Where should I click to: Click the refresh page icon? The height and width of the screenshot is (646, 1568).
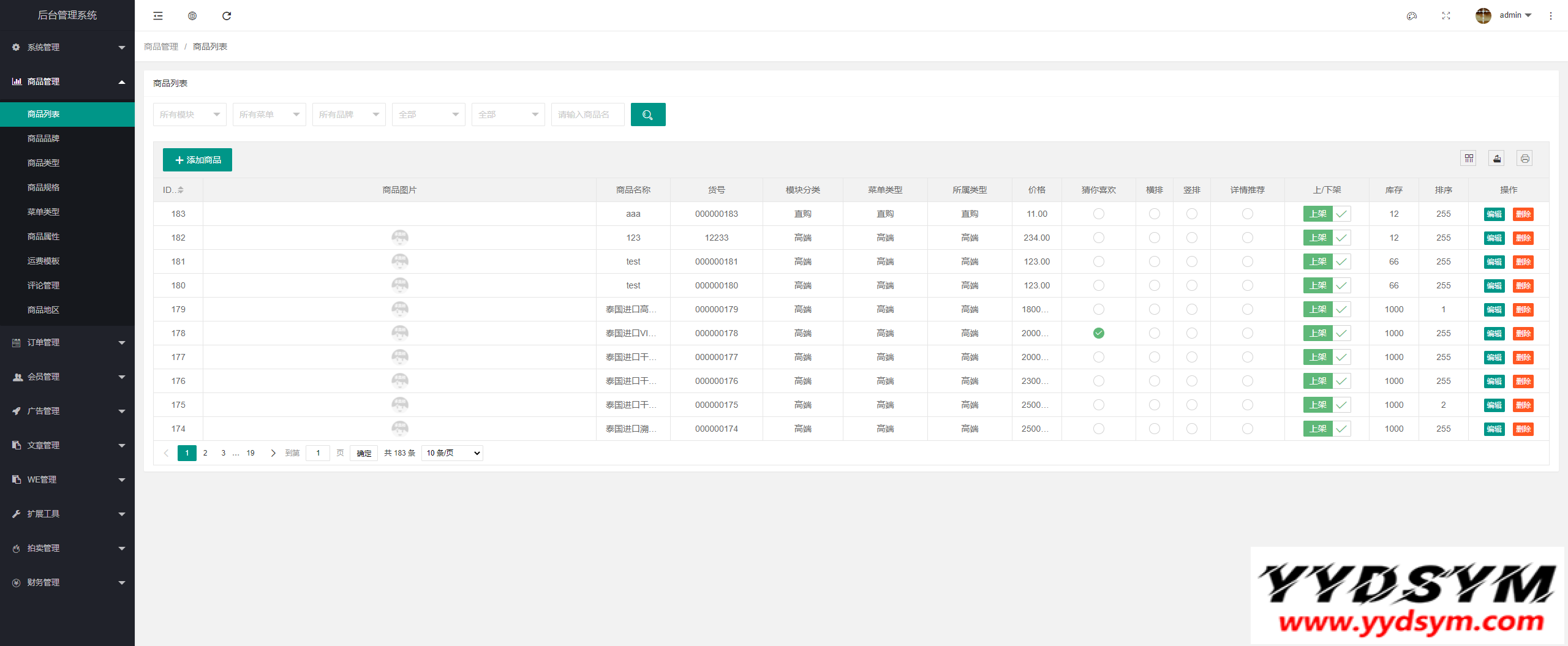227,16
